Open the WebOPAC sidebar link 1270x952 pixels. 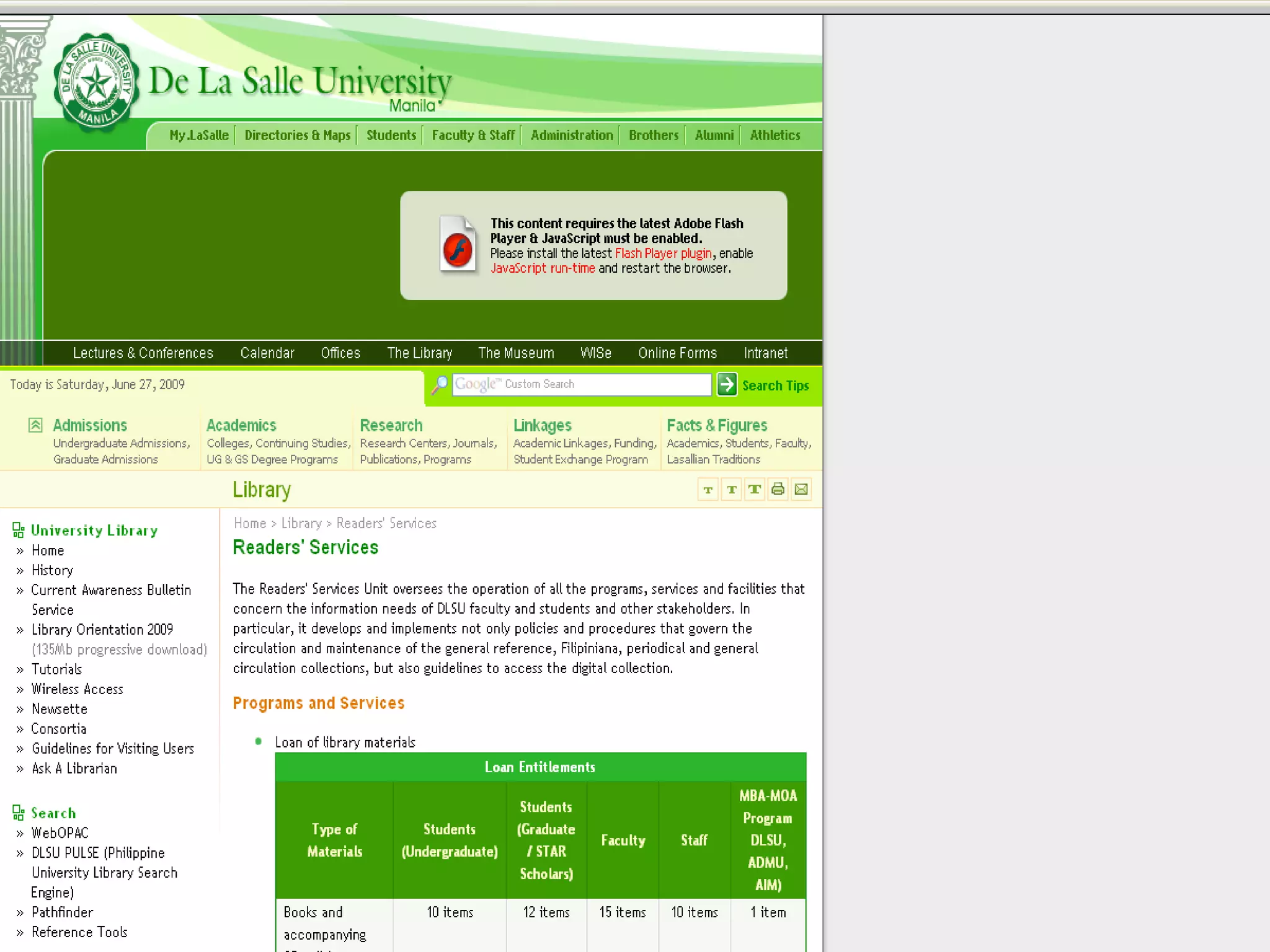click(x=60, y=833)
